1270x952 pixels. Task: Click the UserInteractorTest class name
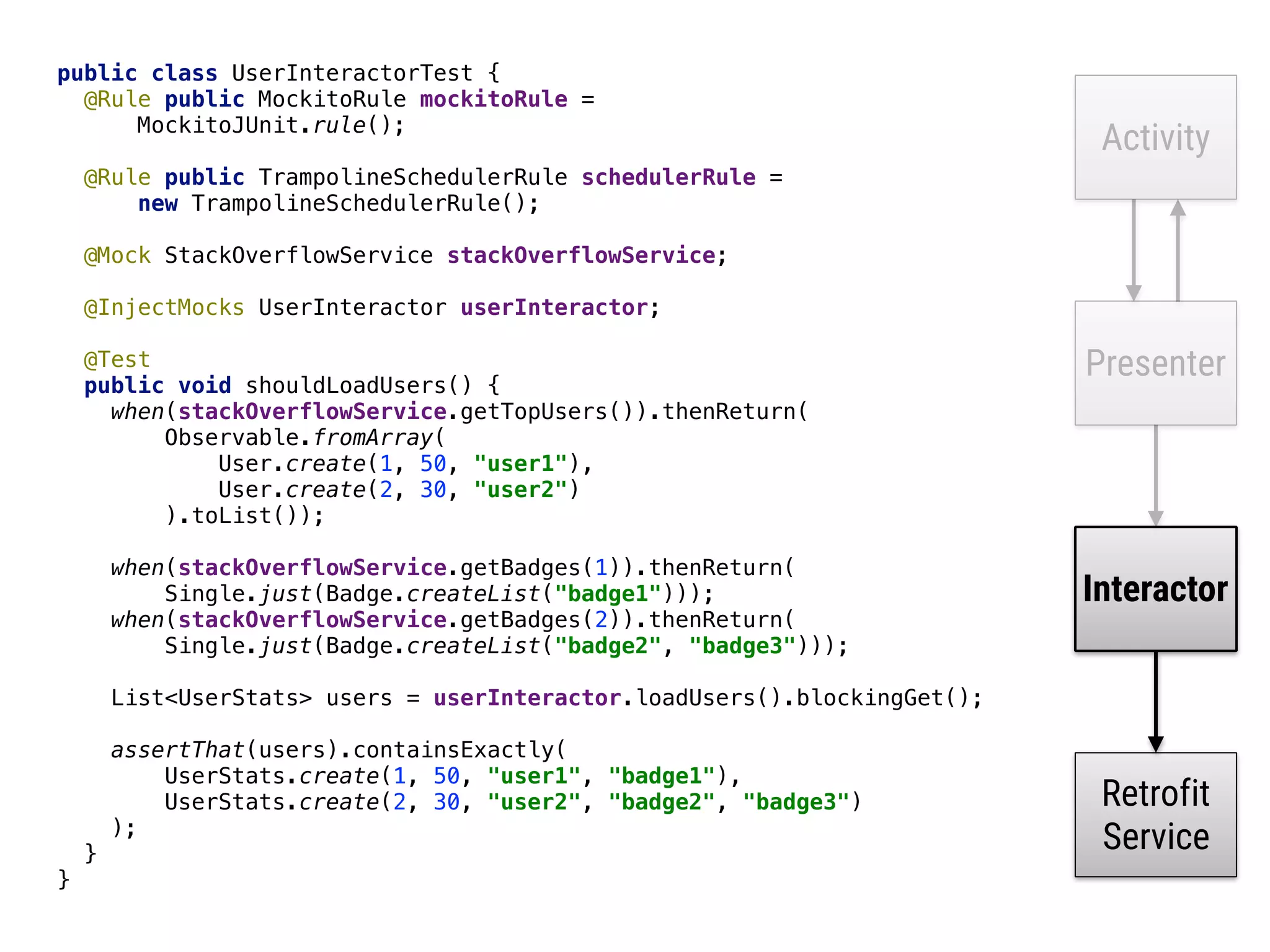tap(352, 73)
